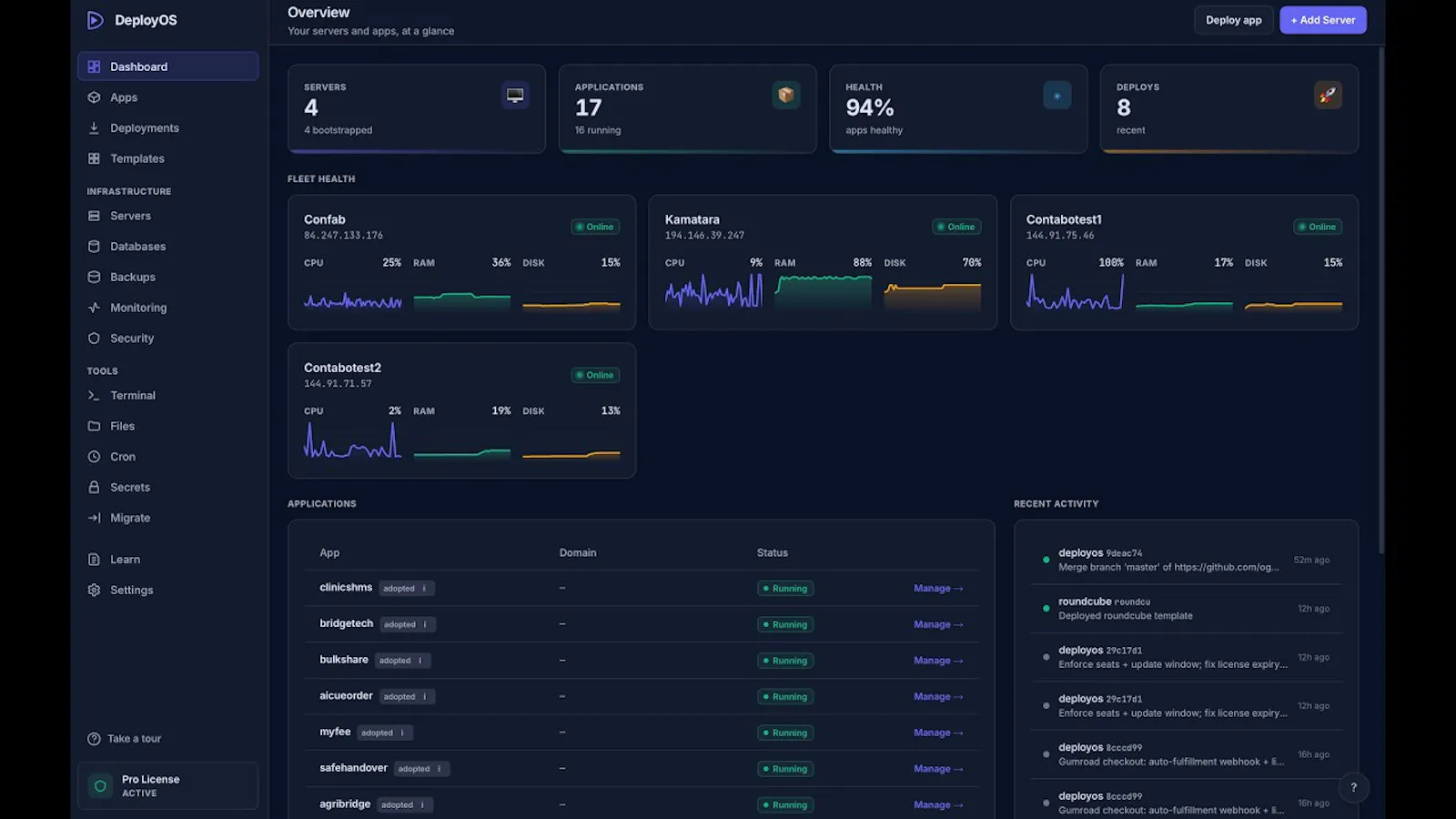Open the Contabotest2 server card title
1456x819 pixels.
point(342,368)
